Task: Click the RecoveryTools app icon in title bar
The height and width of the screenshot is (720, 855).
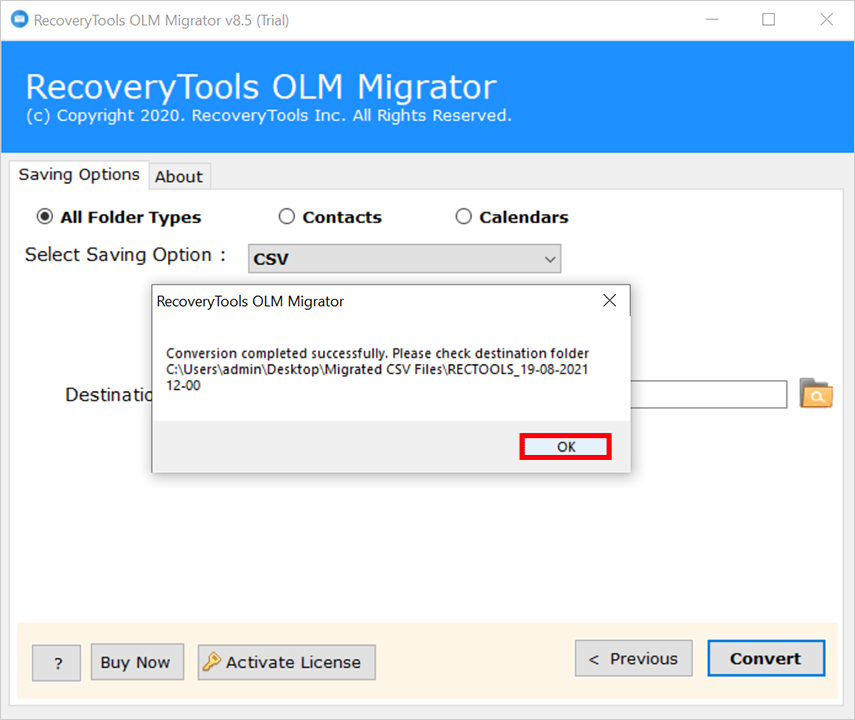Action: [x=20, y=20]
